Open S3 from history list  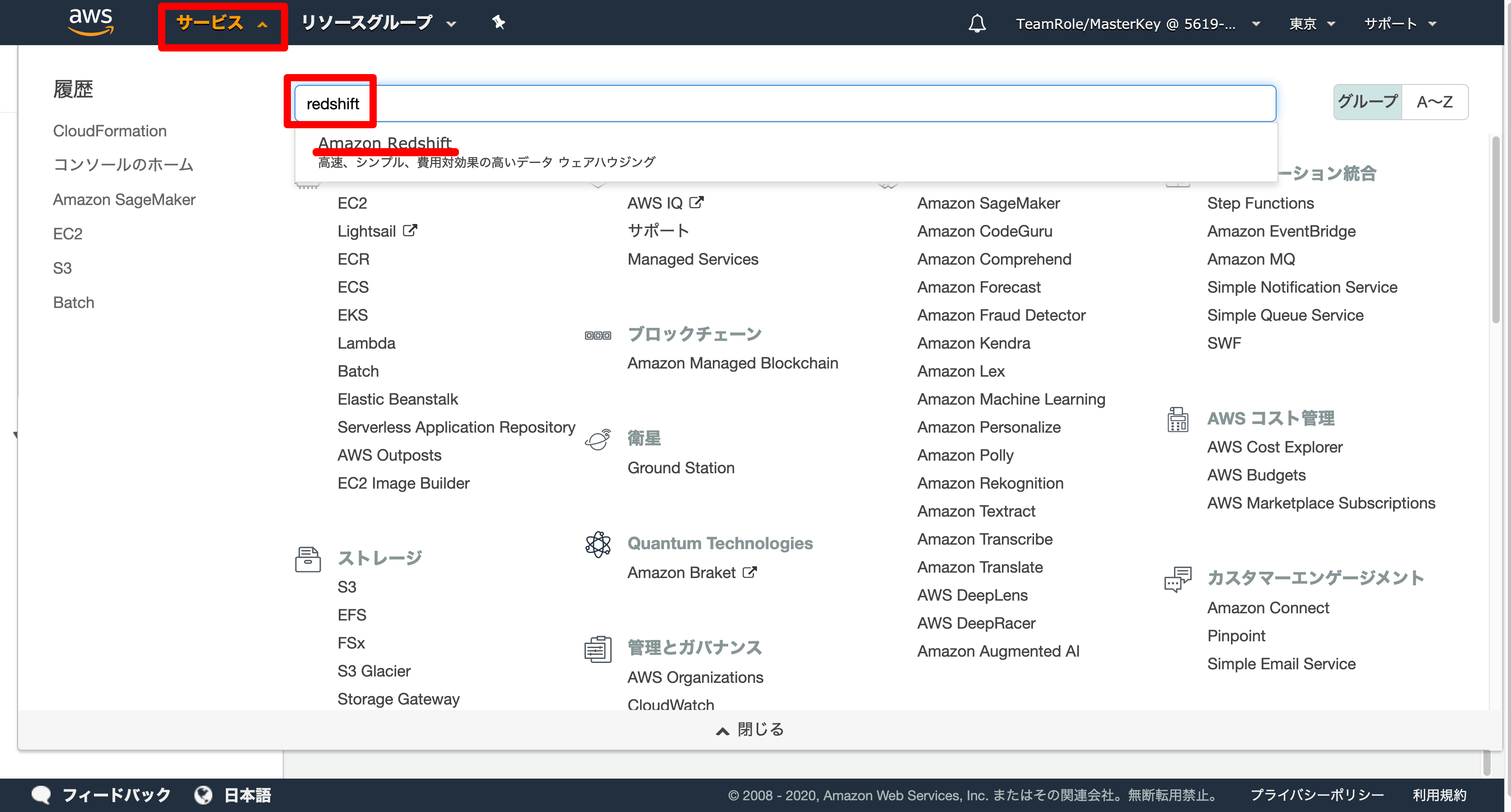pos(62,268)
